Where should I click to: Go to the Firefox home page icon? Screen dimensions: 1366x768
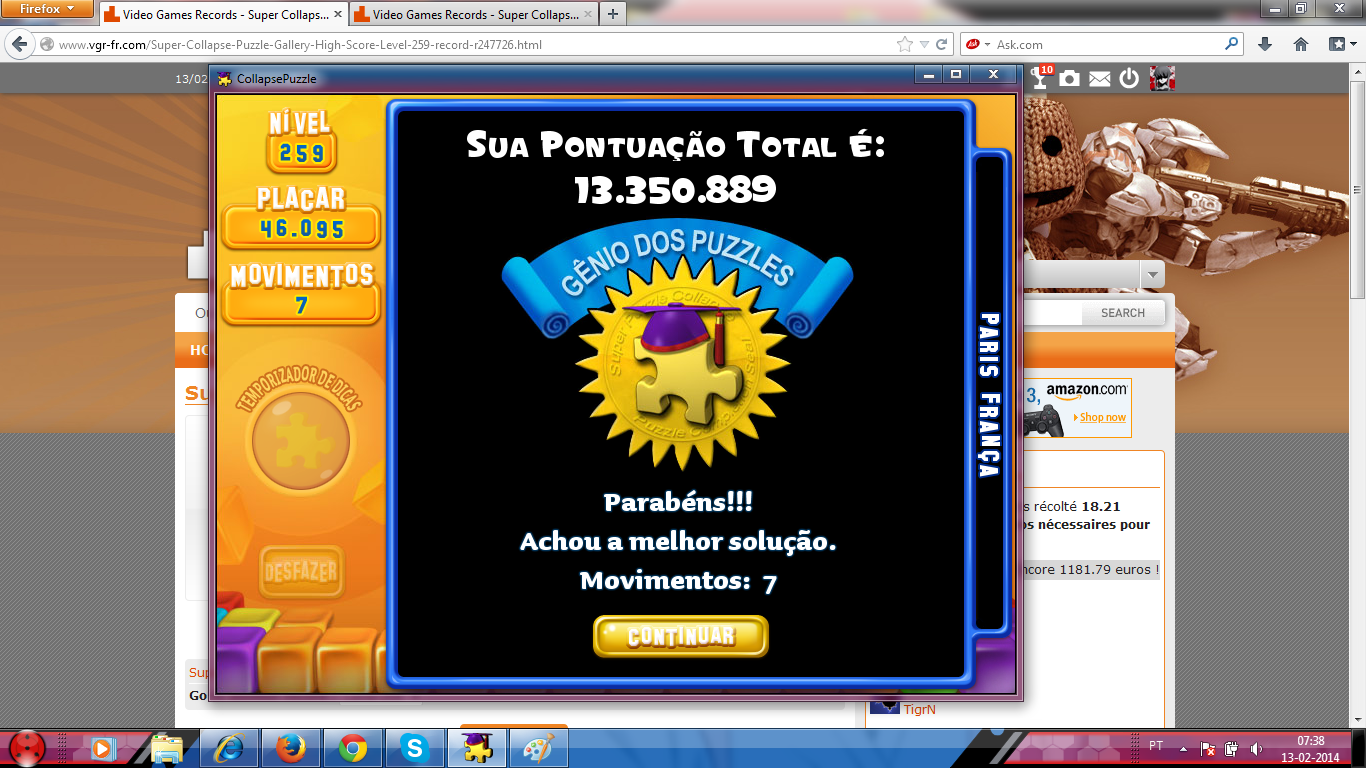(x=1301, y=44)
